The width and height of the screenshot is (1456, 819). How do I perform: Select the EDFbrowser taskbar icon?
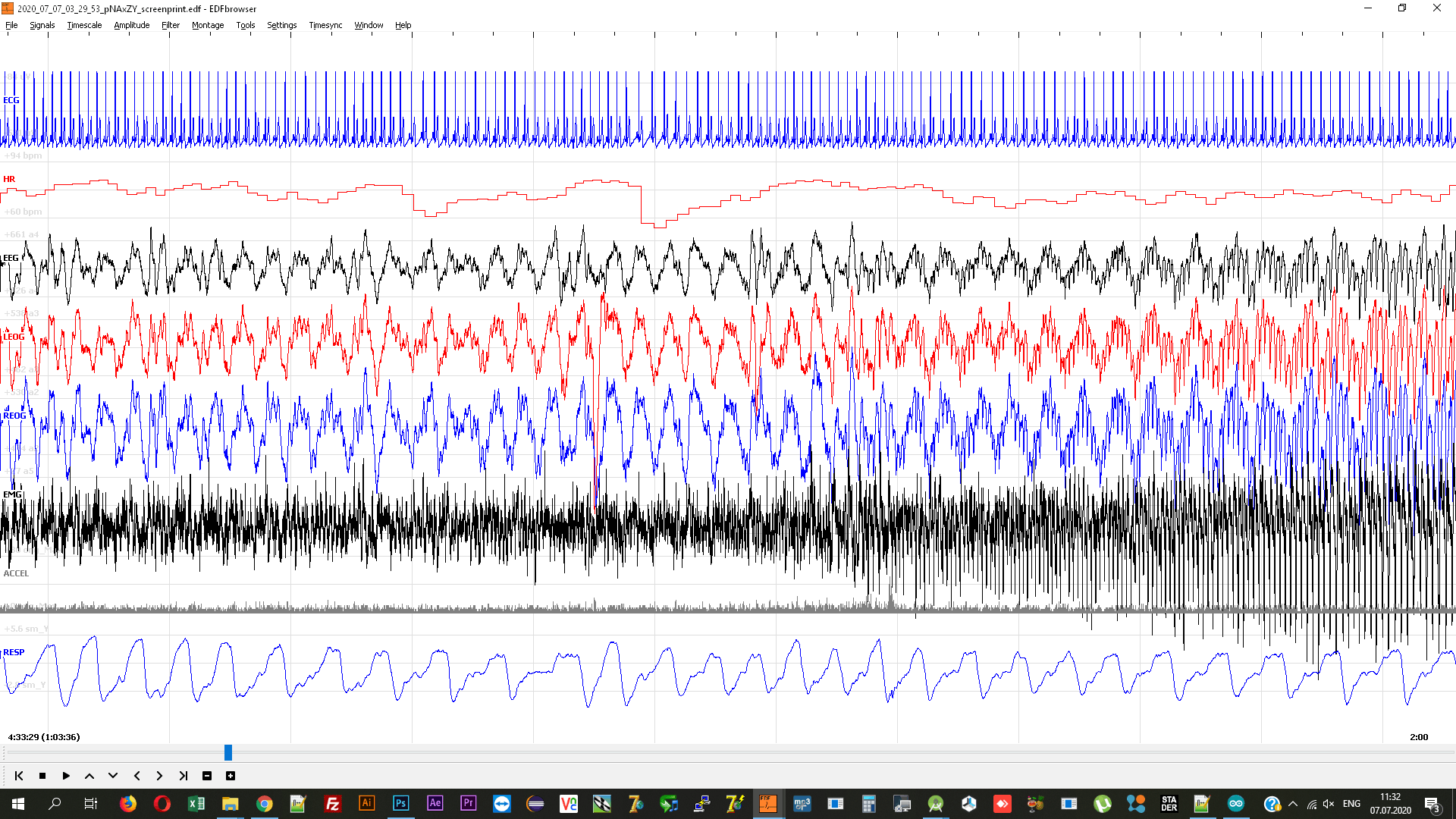(767, 804)
